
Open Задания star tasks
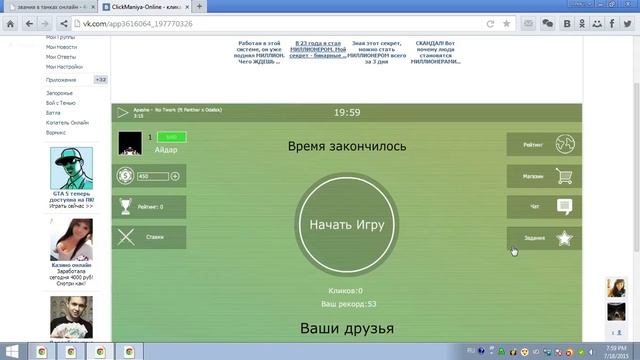pos(544,238)
